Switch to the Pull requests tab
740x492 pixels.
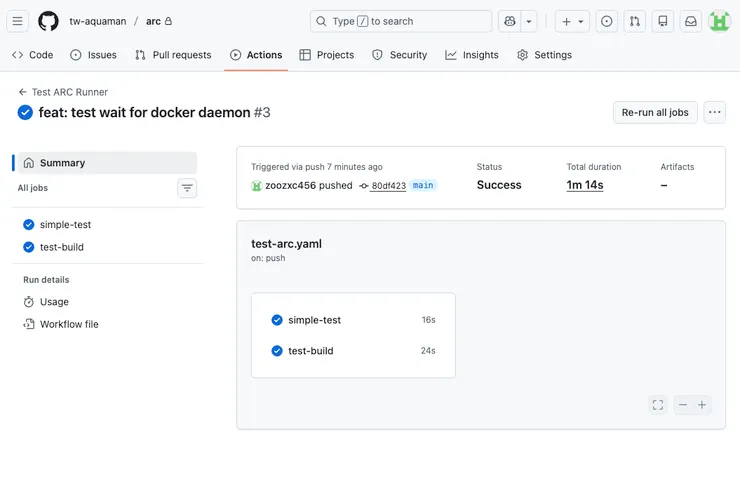[x=173, y=55]
